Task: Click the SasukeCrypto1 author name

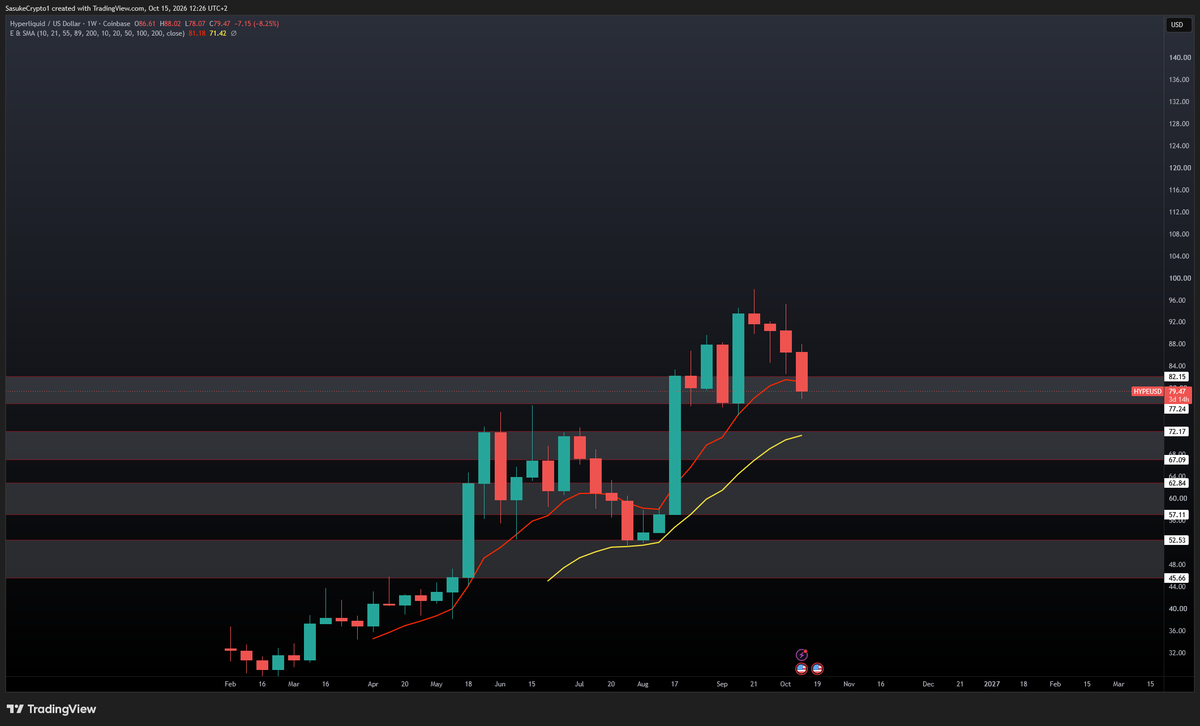Action: click(x=29, y=10)
